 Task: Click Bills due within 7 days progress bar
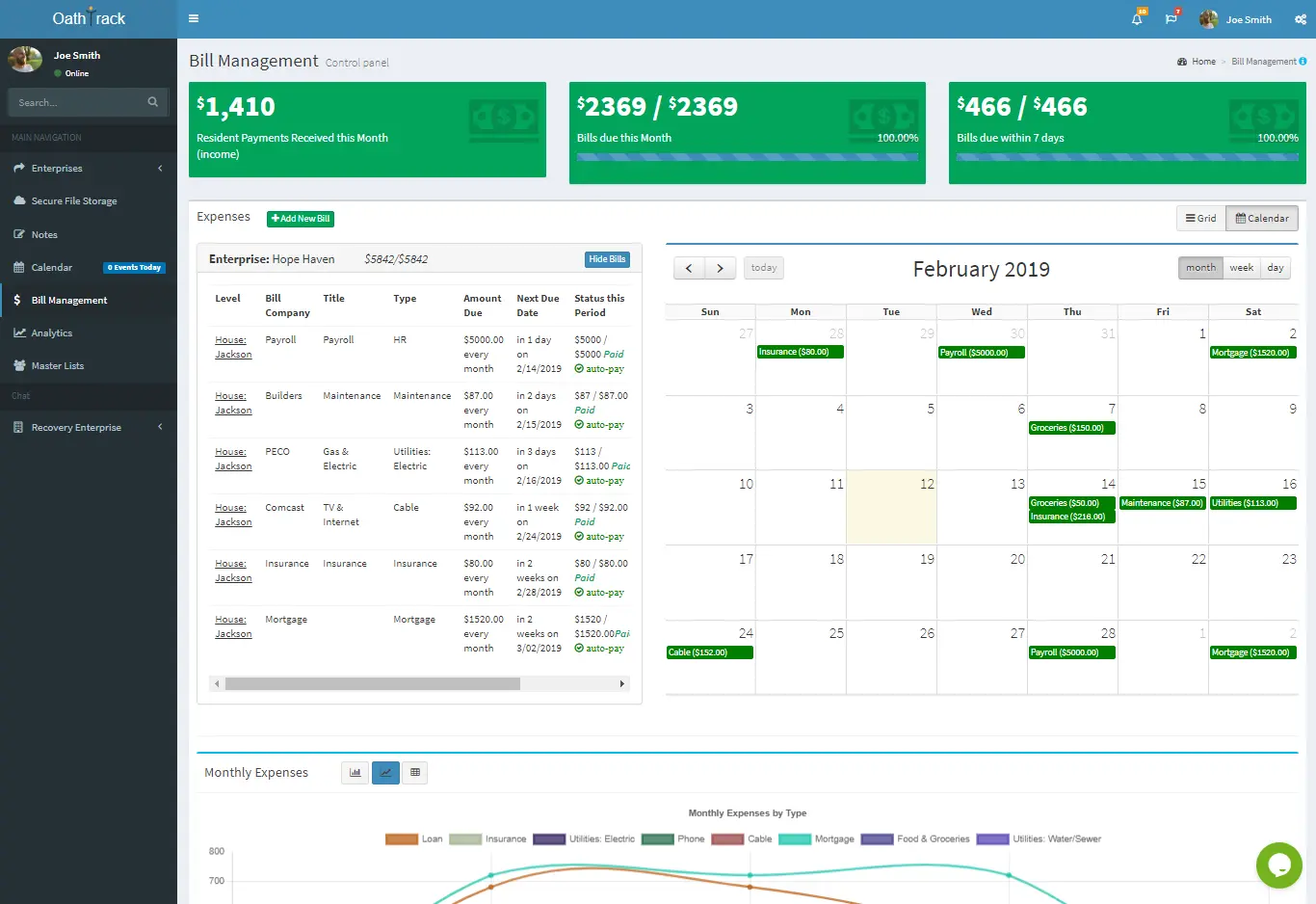pyautogui.click(x=1127, y=156)
